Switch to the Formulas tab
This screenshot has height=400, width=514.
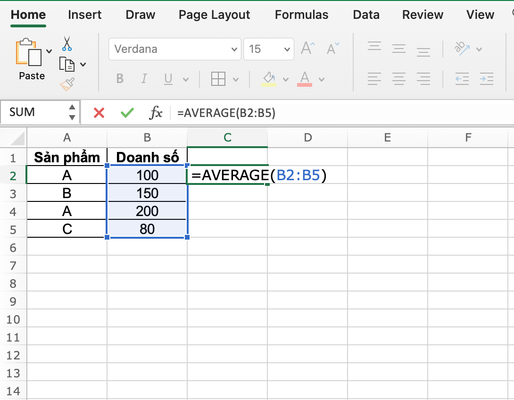pyautogui.click(x=301, y=15)
